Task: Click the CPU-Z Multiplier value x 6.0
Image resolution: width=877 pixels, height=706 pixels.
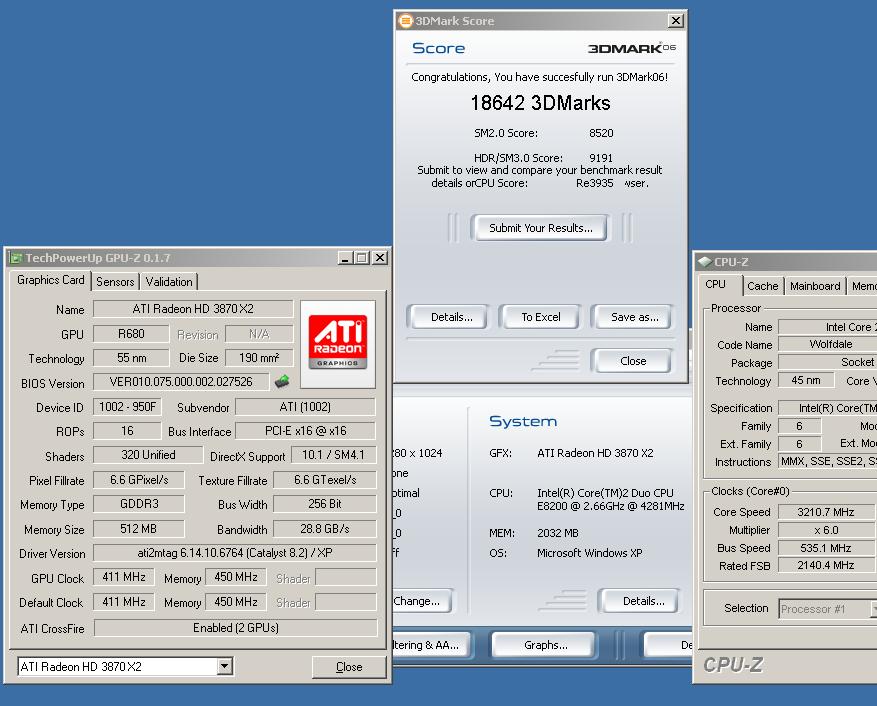Action: coord(826,530)
